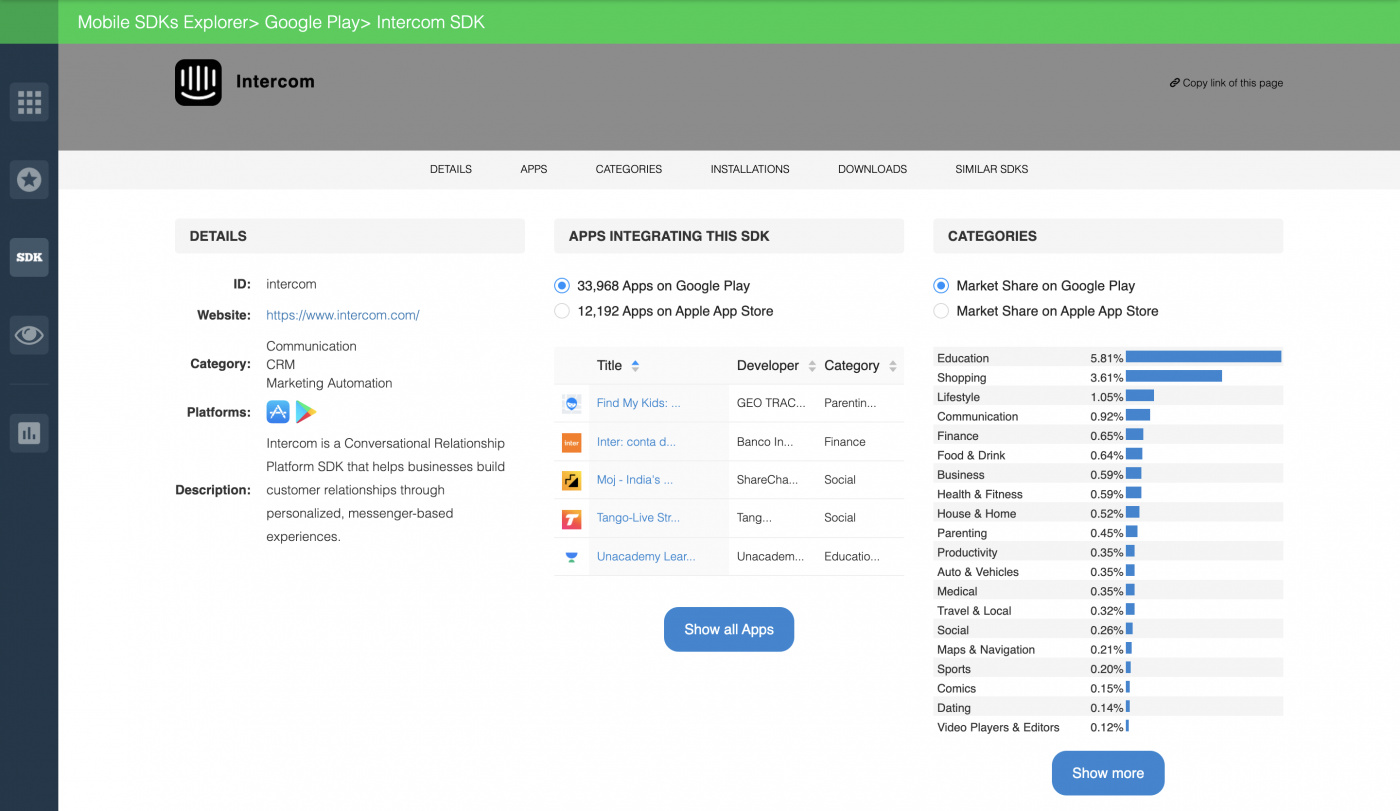
Task: Open the bar chart analytics sidebar icon
Action: (x=29, y=432)
